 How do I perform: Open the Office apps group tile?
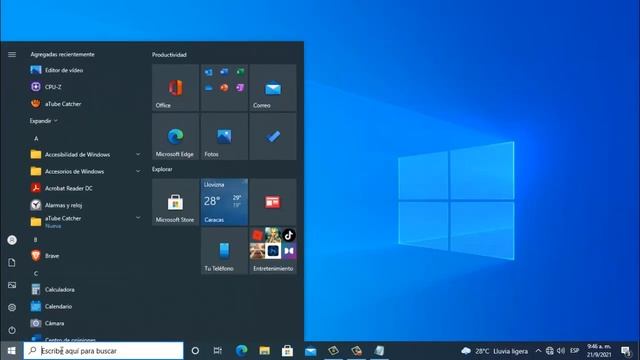224,87
